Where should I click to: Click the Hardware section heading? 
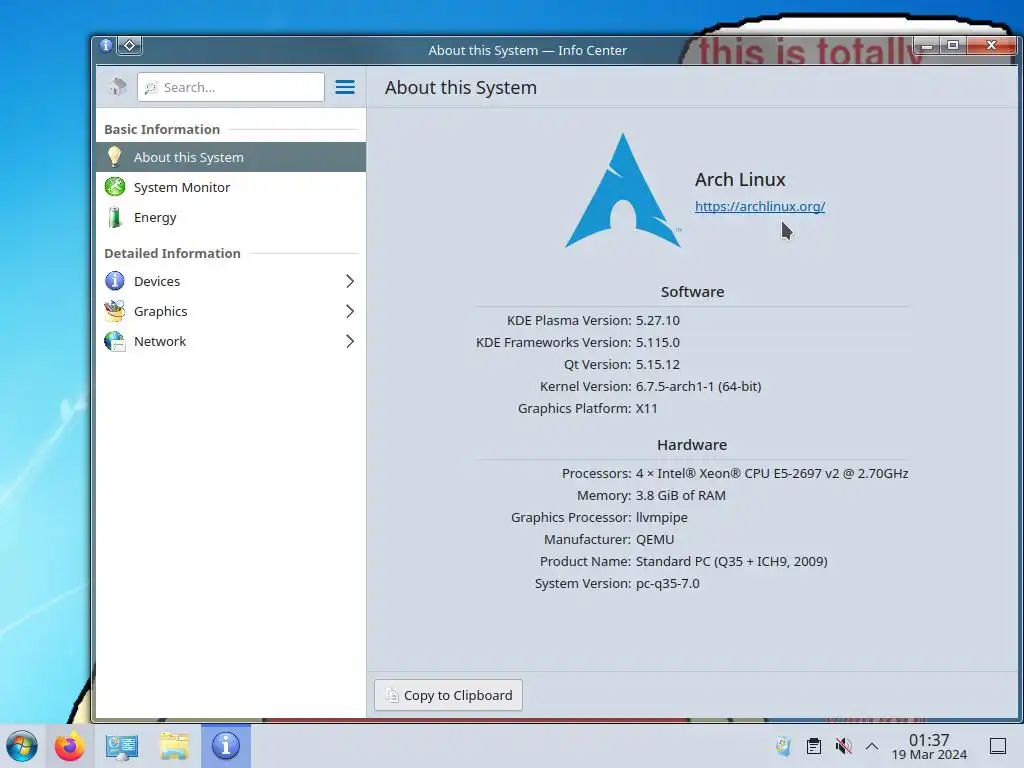coord(692,445)
